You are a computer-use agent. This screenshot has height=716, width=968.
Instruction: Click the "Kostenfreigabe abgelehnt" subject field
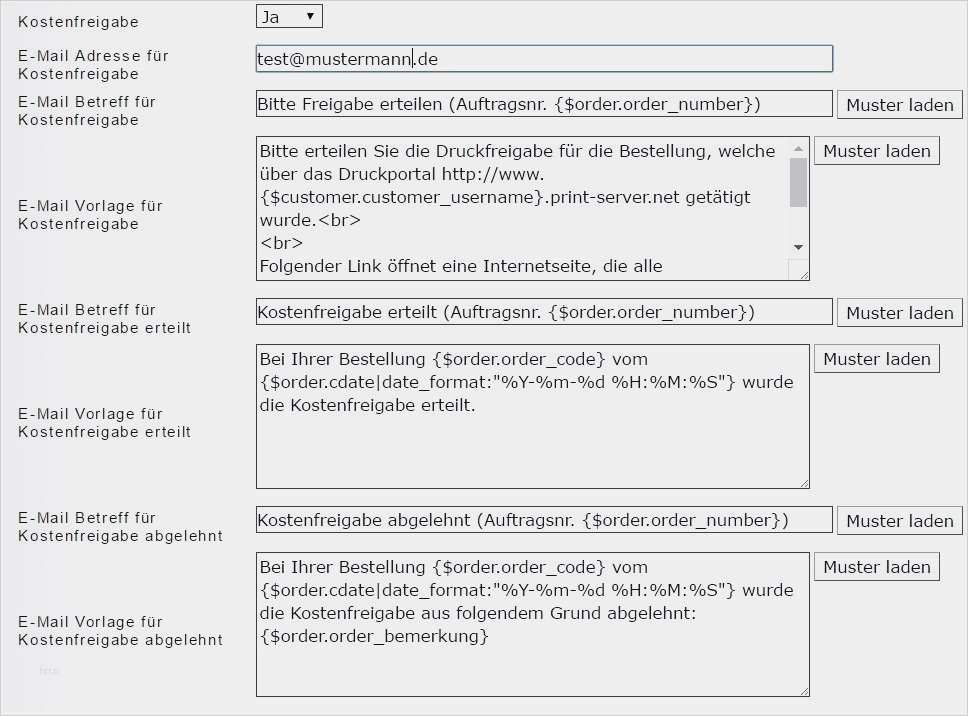coord(544,519)
